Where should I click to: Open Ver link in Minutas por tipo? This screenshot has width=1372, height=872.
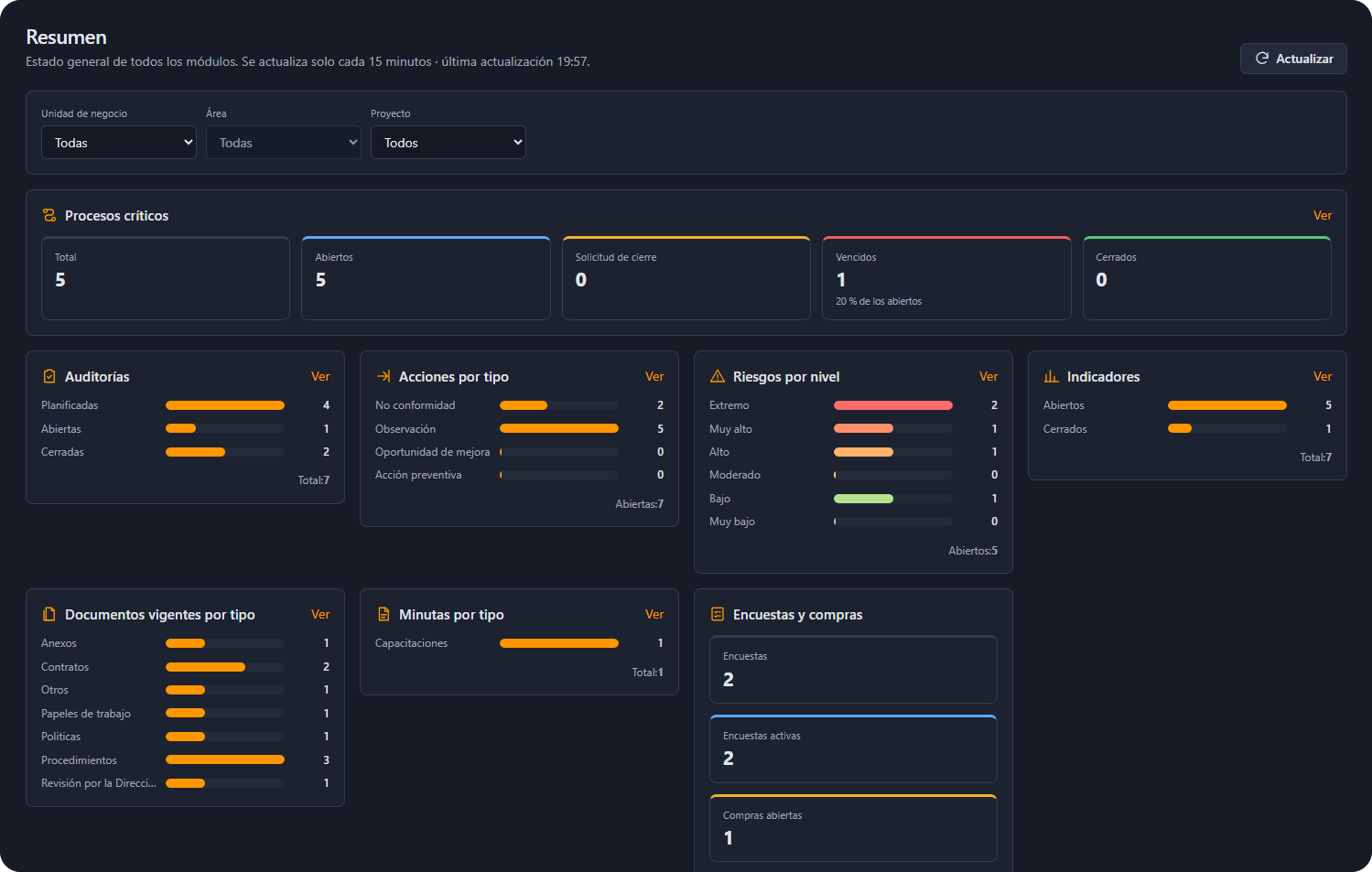(x=654, y=614)
